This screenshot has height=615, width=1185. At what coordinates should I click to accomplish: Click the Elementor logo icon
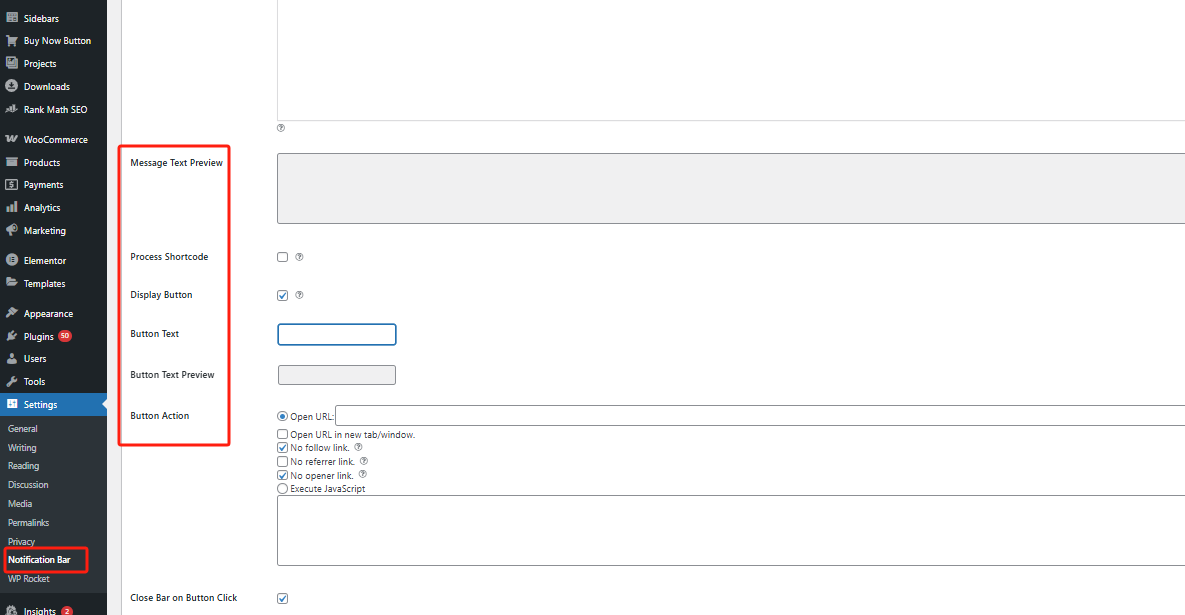coord(12,260)
